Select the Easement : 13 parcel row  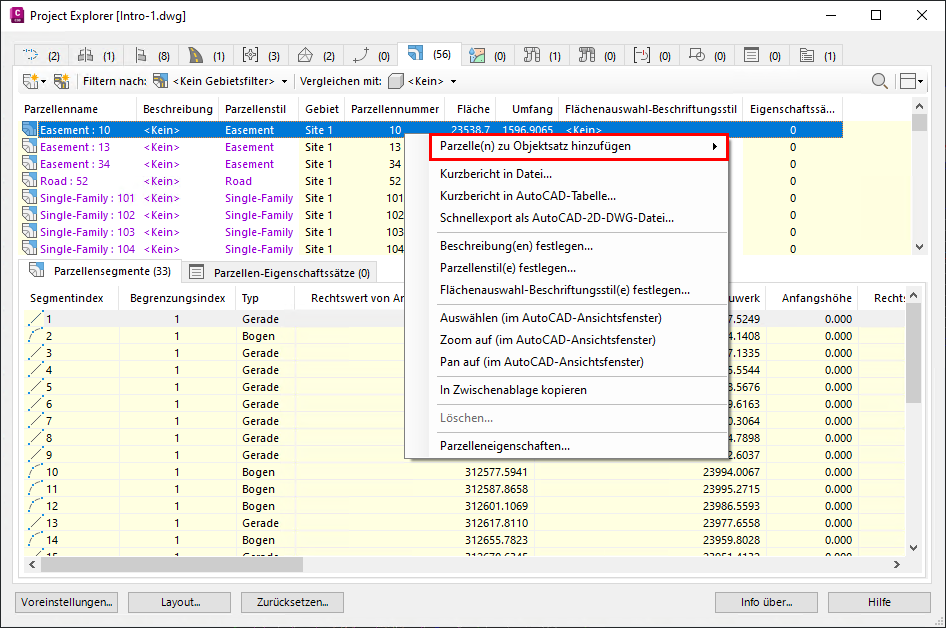(x=213, y=147)
